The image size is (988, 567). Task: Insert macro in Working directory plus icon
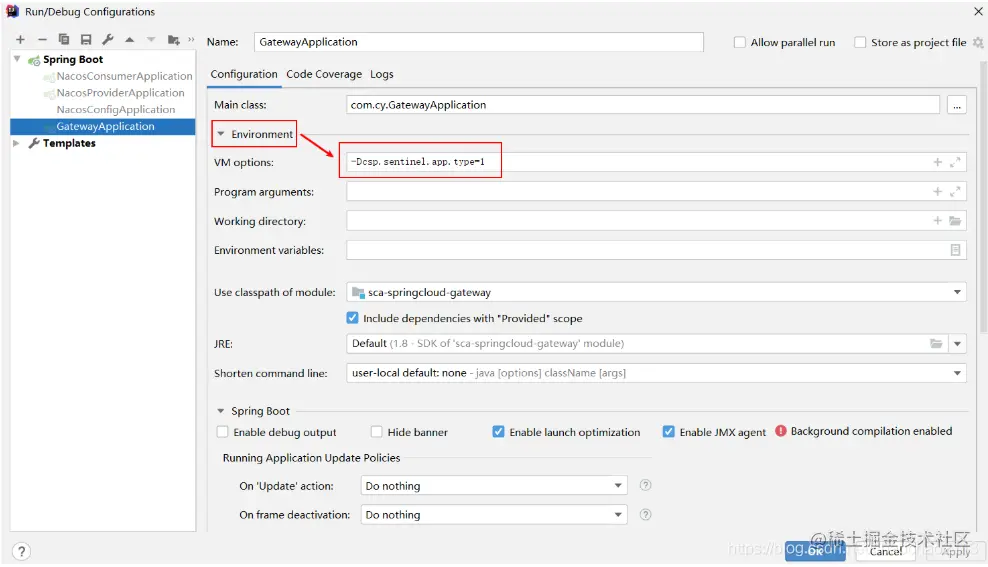938,220
